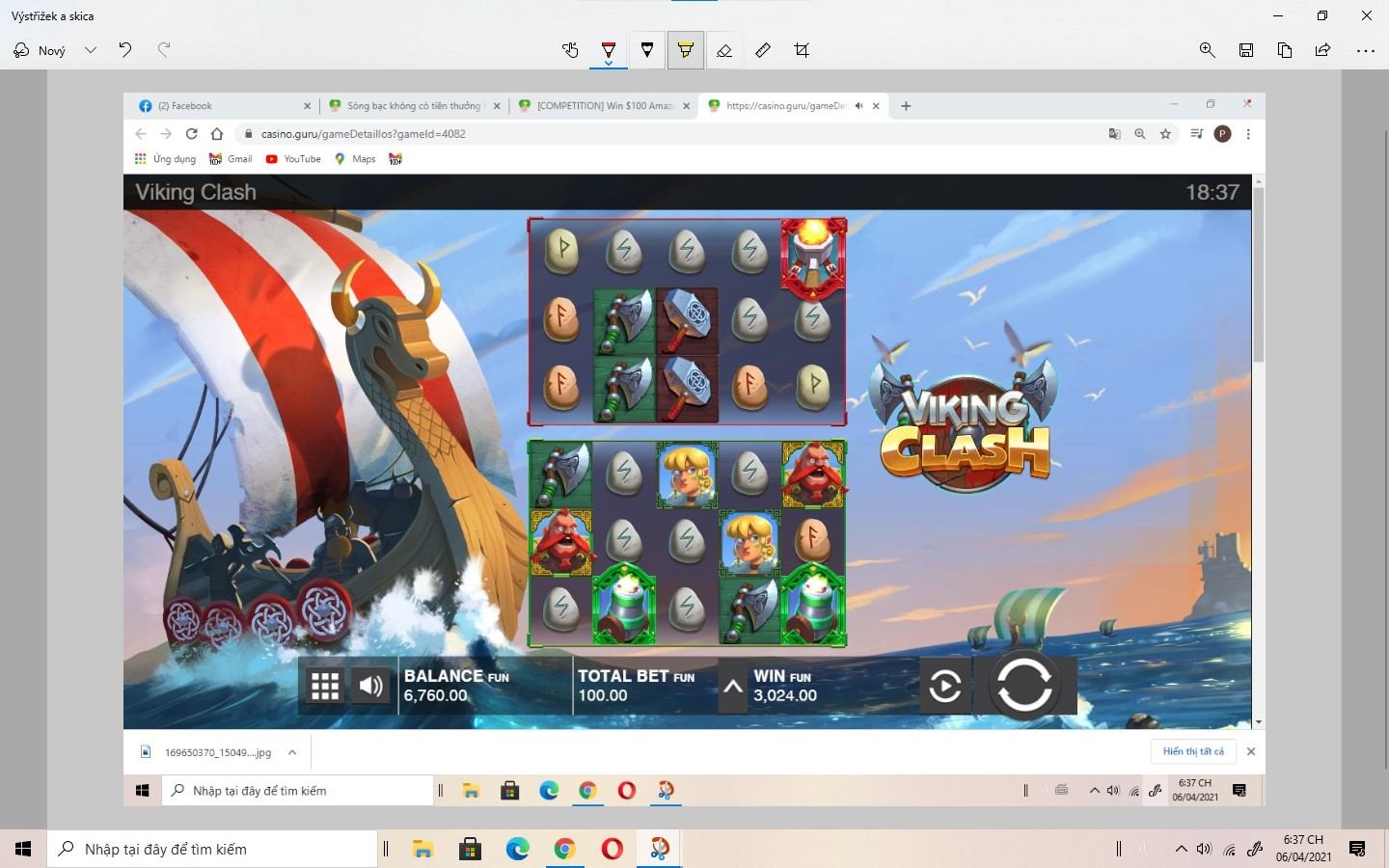
Task: Toggle touch writing mode
Action: (570, 50)
